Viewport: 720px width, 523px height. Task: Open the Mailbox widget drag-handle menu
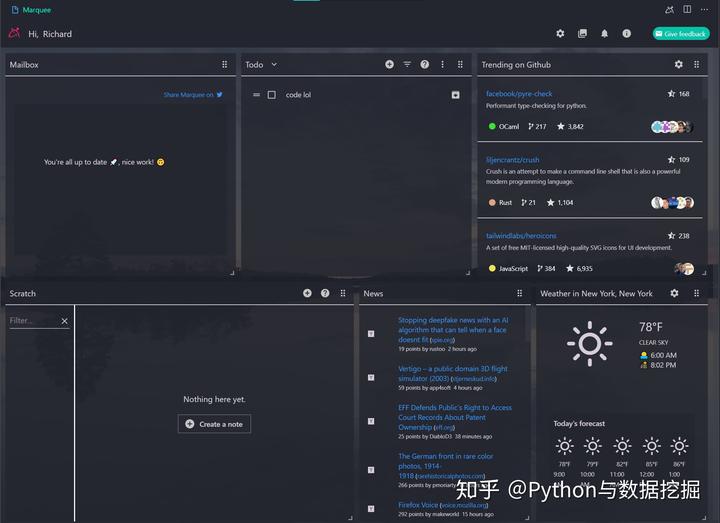pyautogui.click(x=224, y=65)
